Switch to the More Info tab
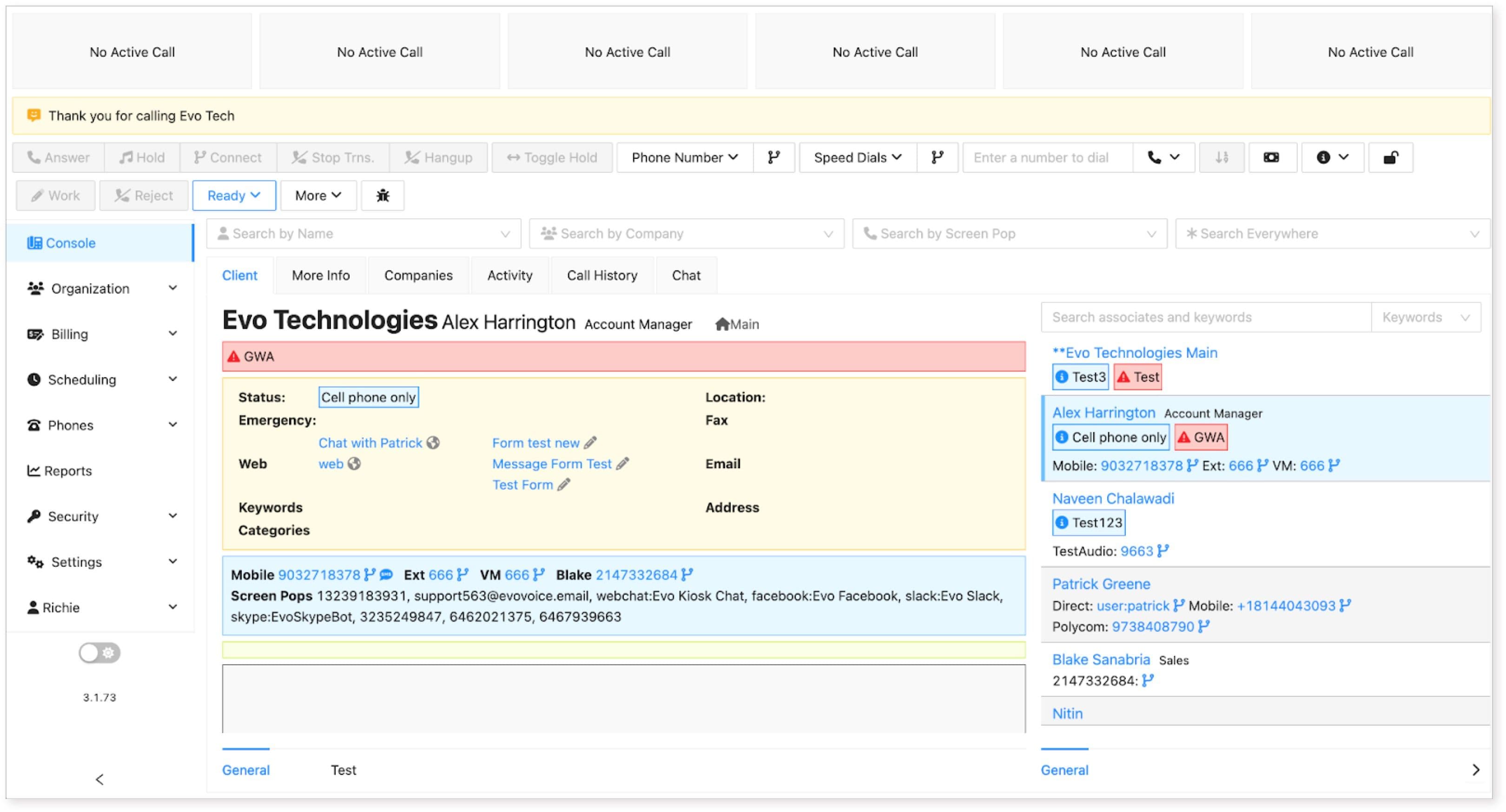Screen dimensions: 1506x812 pos(320,275)
